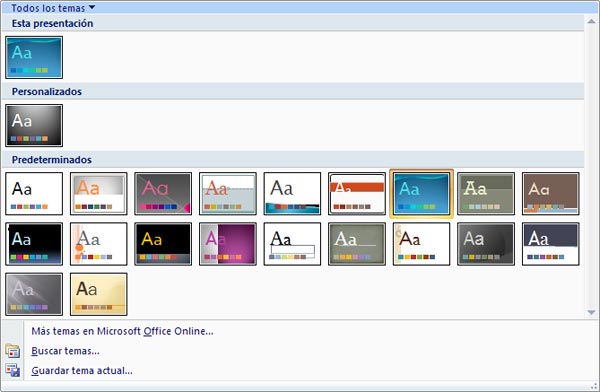
Task: Apply the olive-gray theme with cream serif Aa
Action: (486, 194)
